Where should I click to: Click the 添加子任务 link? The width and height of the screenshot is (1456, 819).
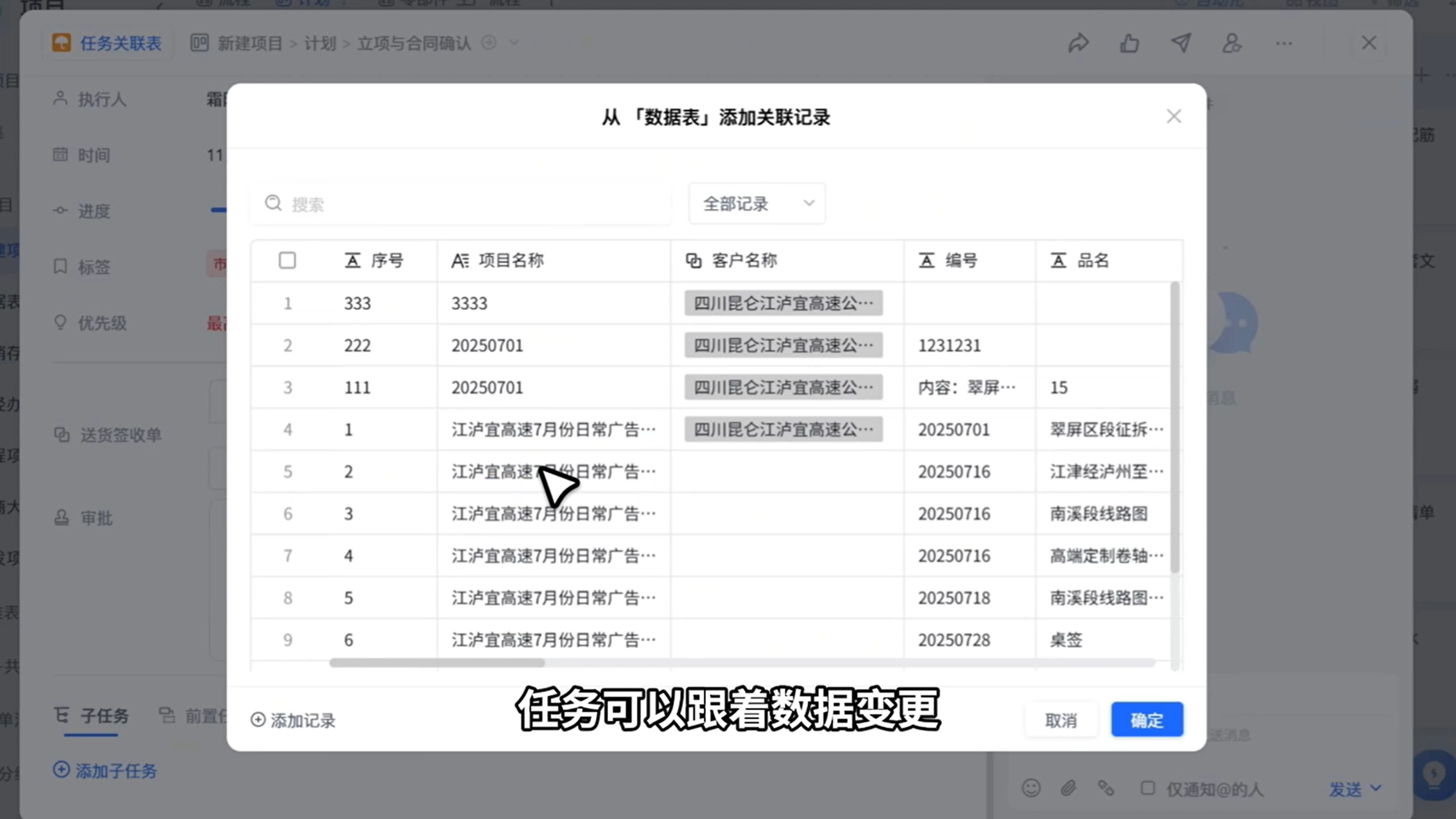pyautogui.click(x=105, y=770)
